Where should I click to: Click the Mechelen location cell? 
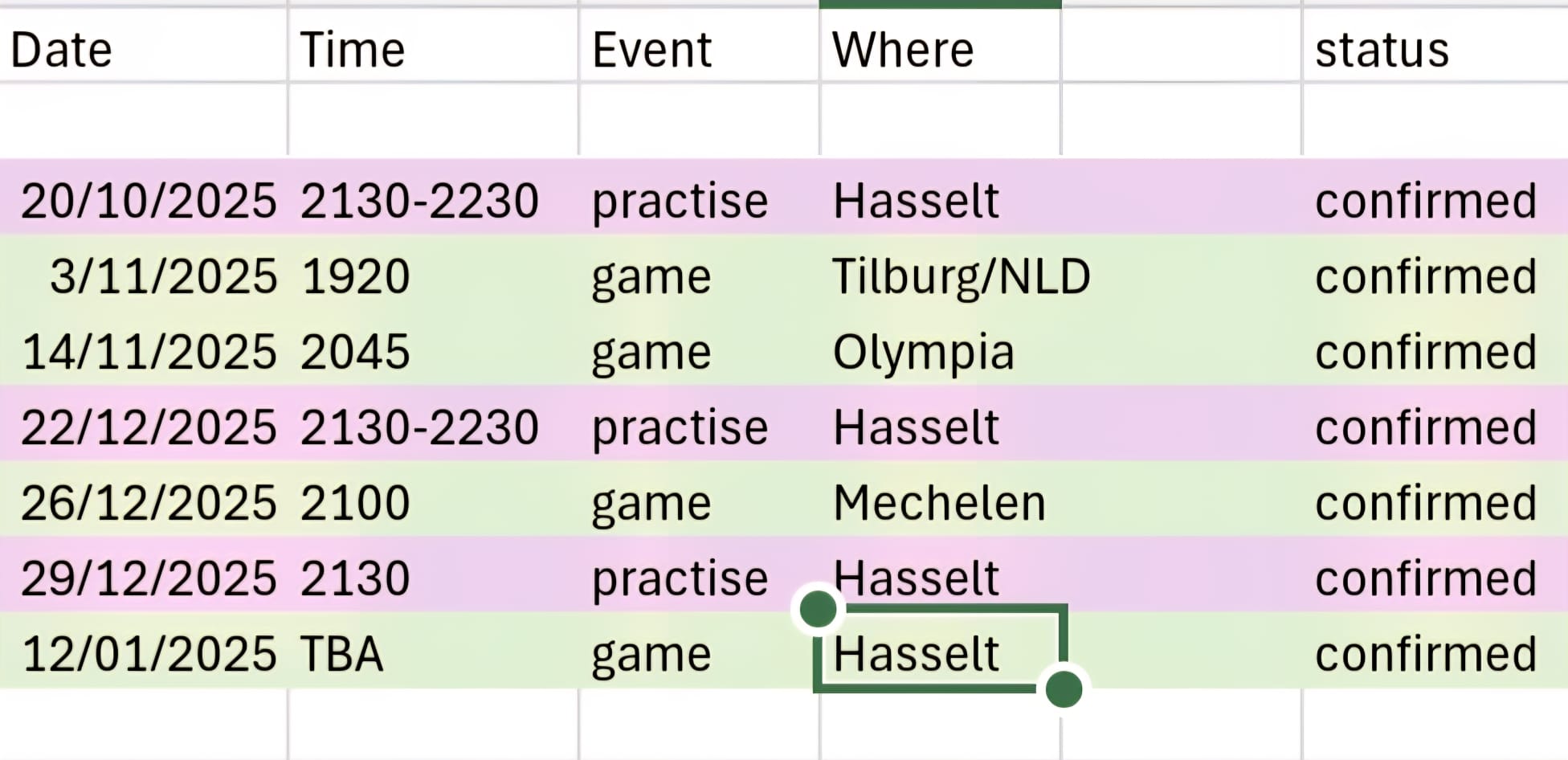pos(939,502)
